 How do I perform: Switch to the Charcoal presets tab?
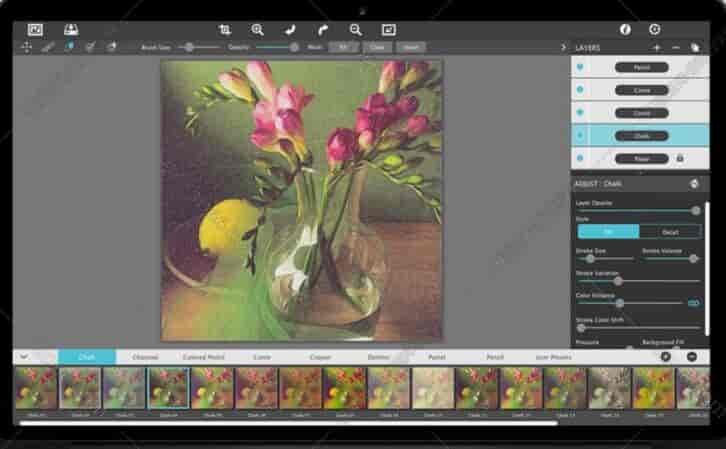[x=146, y=356]
